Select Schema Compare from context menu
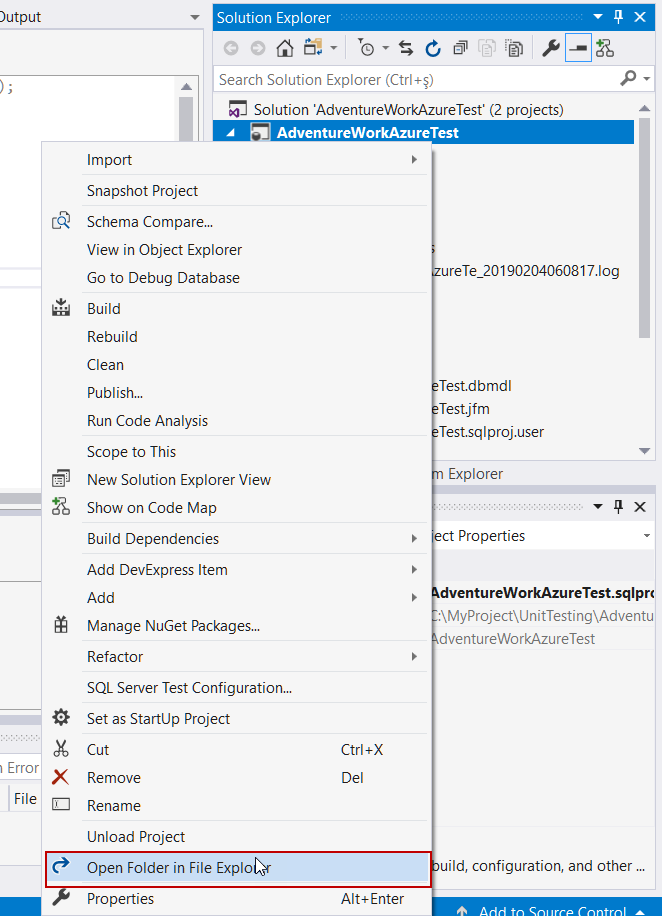The width and height of the screenshot is (662, 916). tap(150, 222)
